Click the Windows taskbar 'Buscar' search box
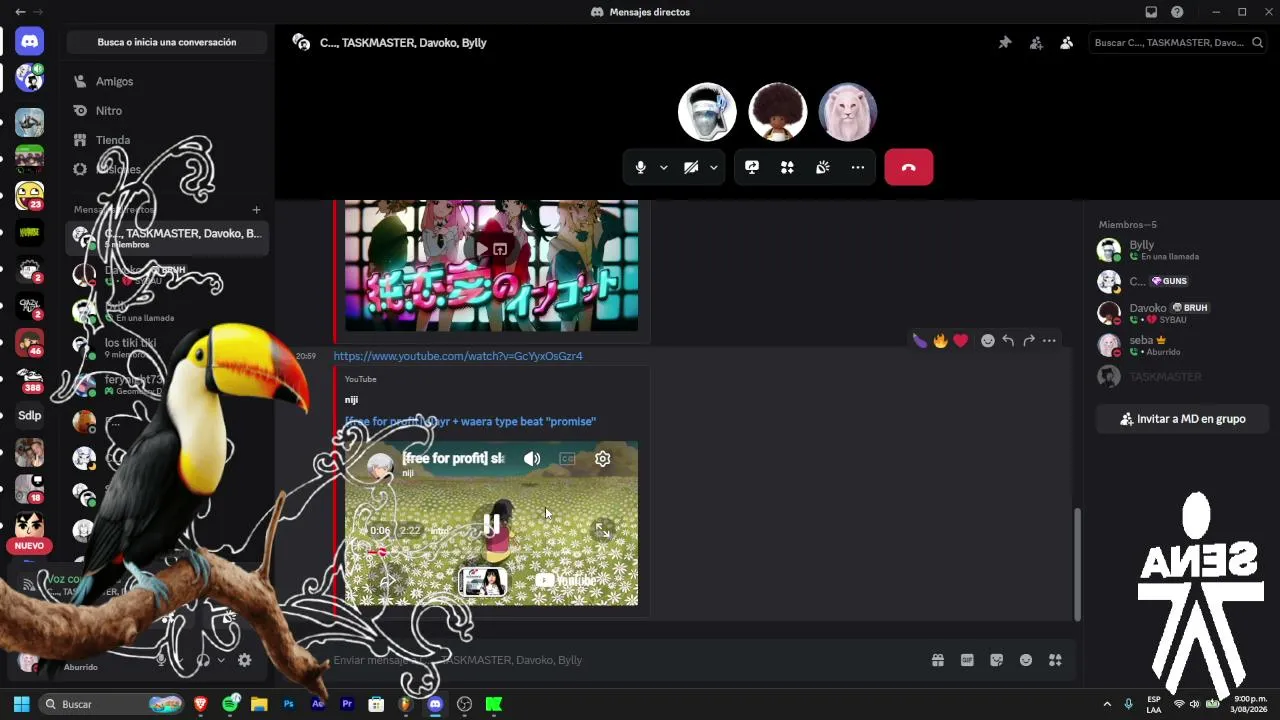Image resolution: width=1280 pixels, height=720 pixels. pyautogui.click(x=113, y=704)
